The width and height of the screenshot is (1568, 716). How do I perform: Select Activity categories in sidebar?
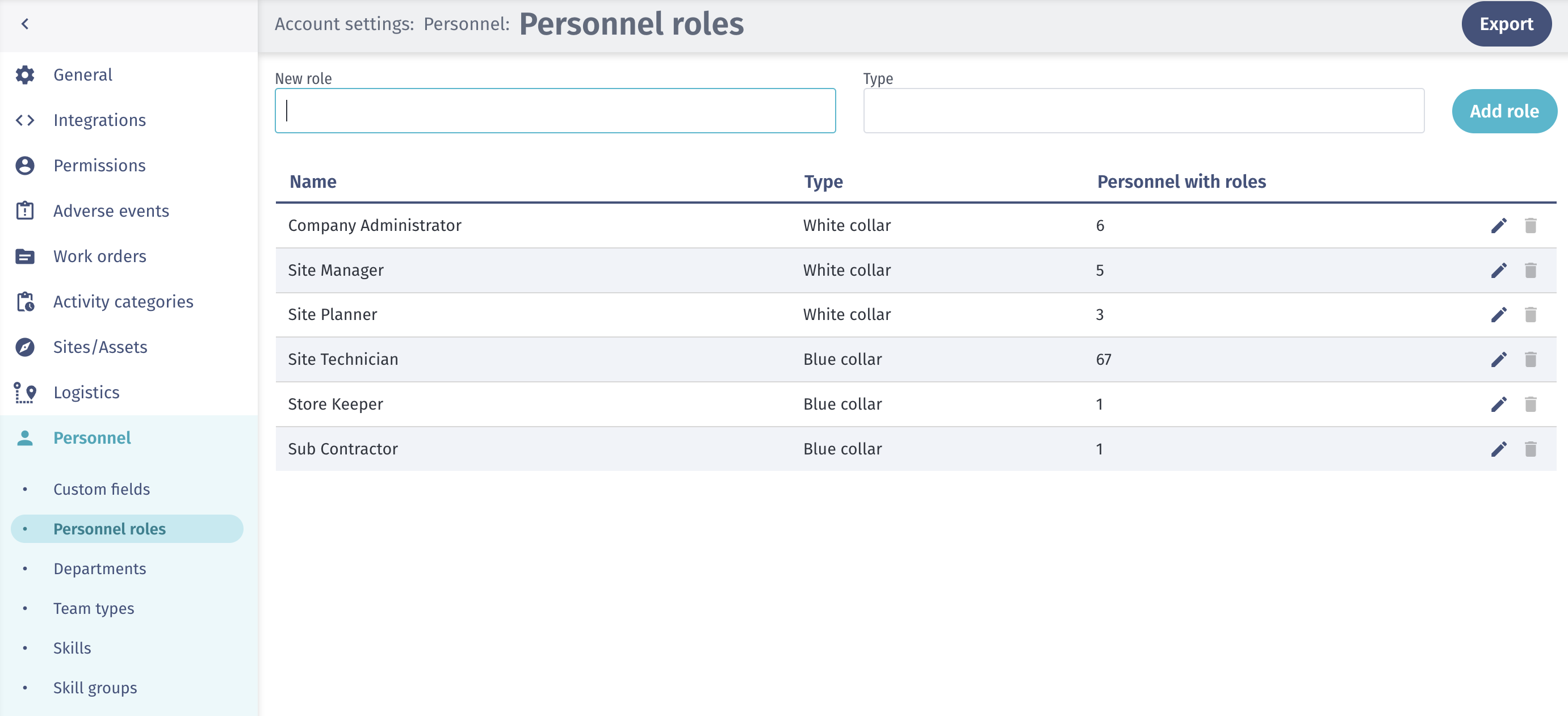[x=124, y=302]
